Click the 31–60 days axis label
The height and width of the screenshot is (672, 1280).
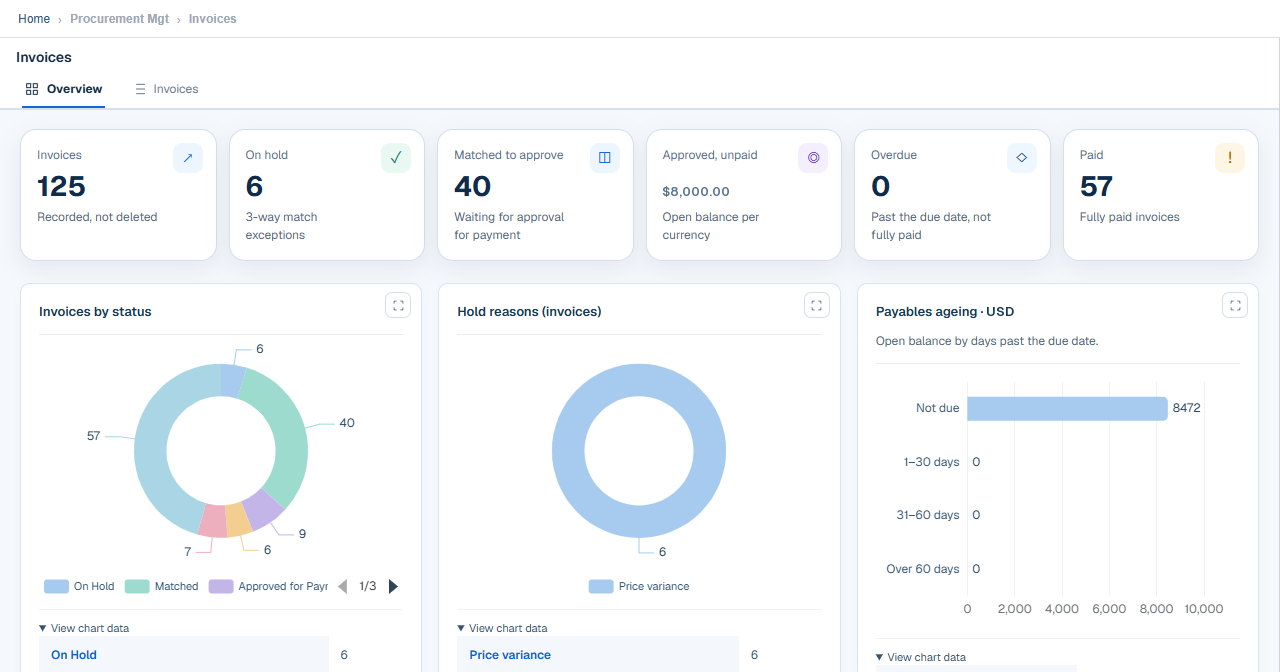pos(928,515)
